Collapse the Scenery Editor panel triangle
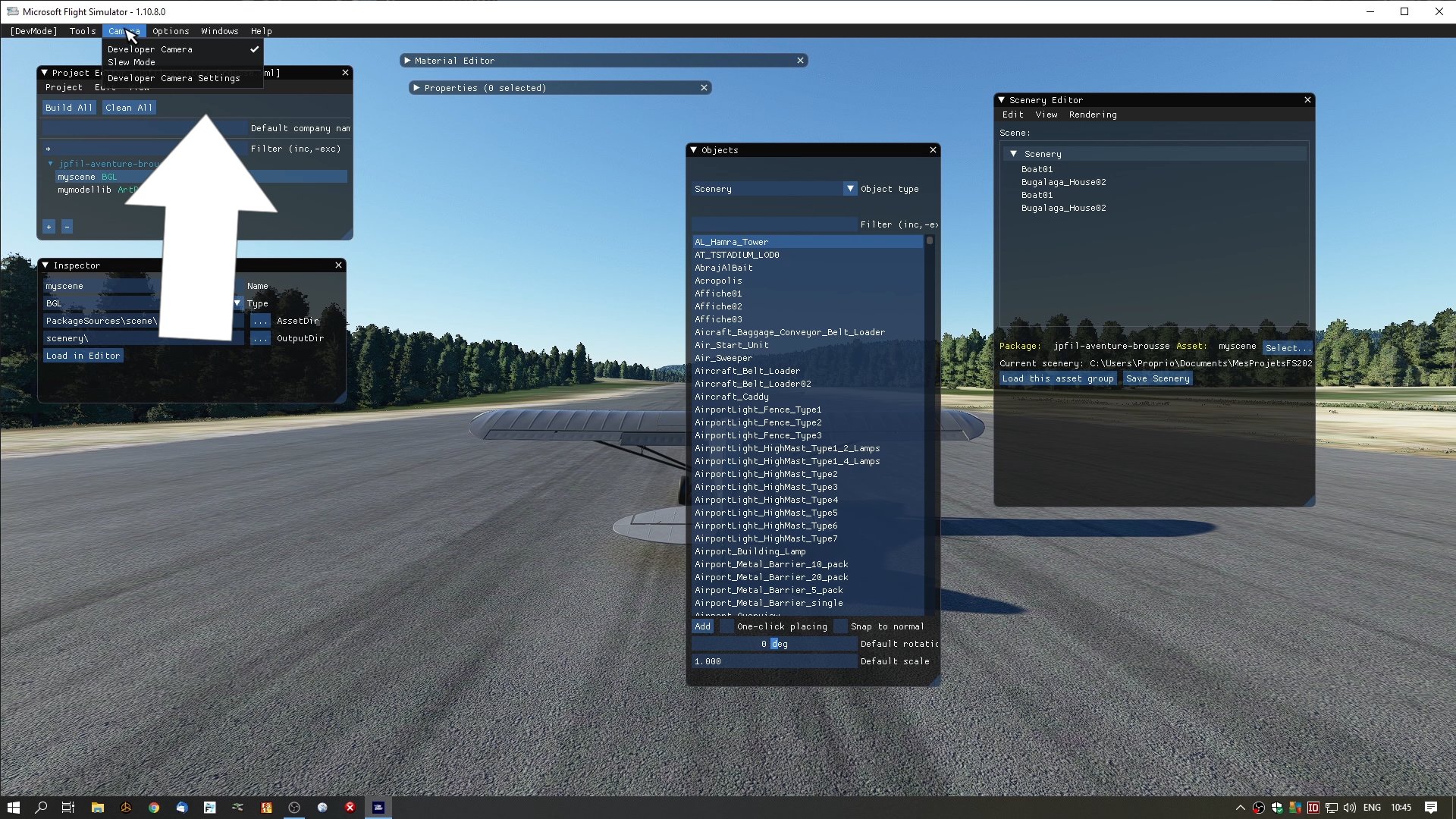 [1001, 100]
